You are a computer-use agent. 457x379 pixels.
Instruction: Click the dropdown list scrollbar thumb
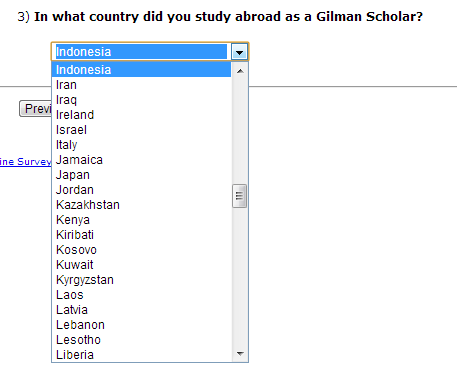[240, 196]
